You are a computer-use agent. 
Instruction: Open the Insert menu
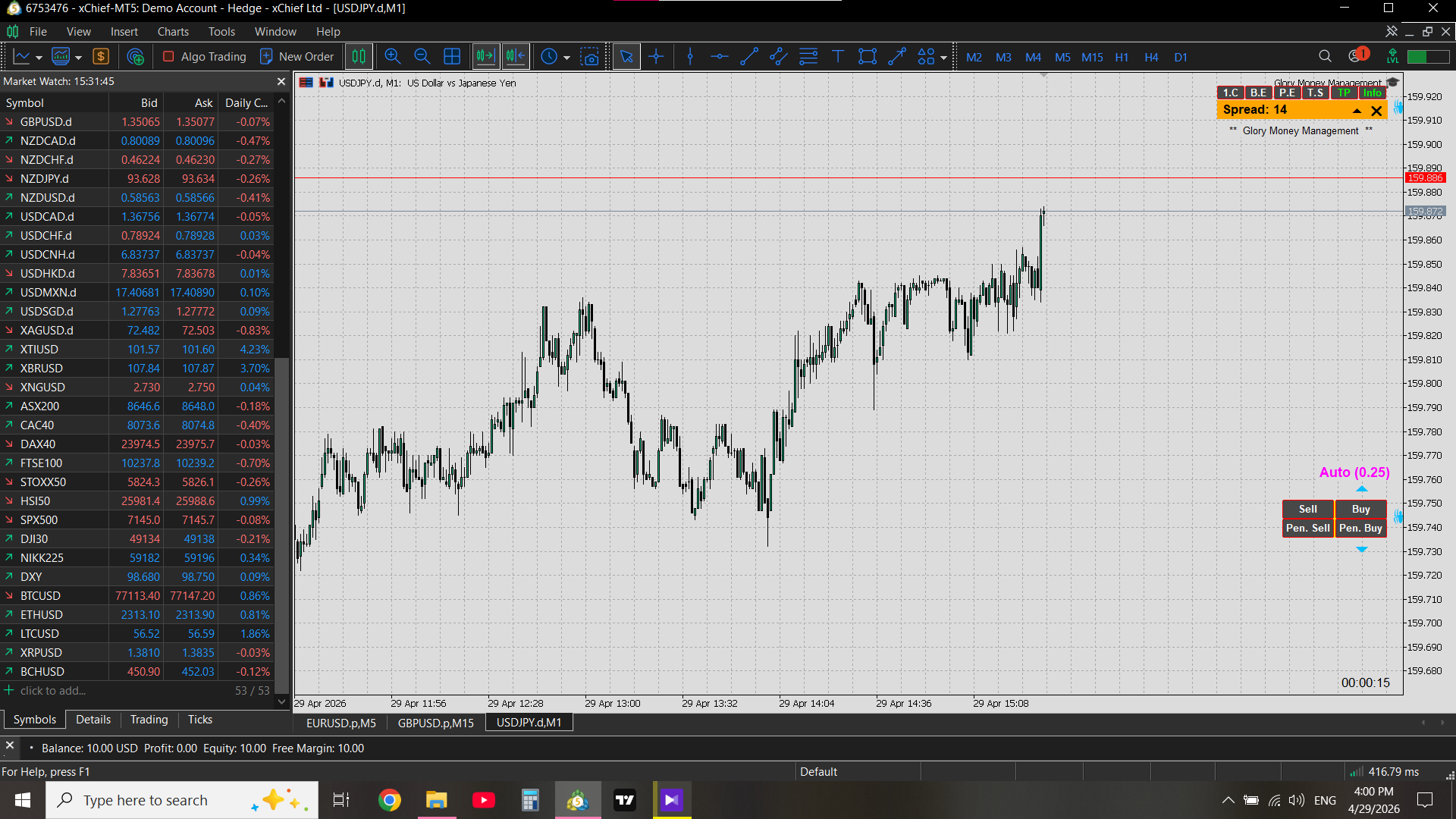click(124, 32)
